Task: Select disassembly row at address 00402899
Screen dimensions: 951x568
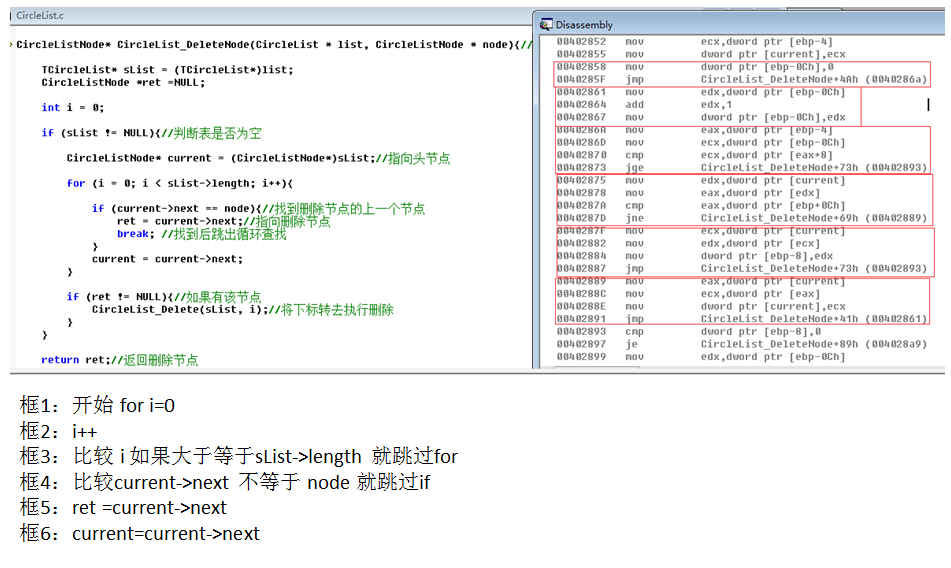Action: click(701, 356)
